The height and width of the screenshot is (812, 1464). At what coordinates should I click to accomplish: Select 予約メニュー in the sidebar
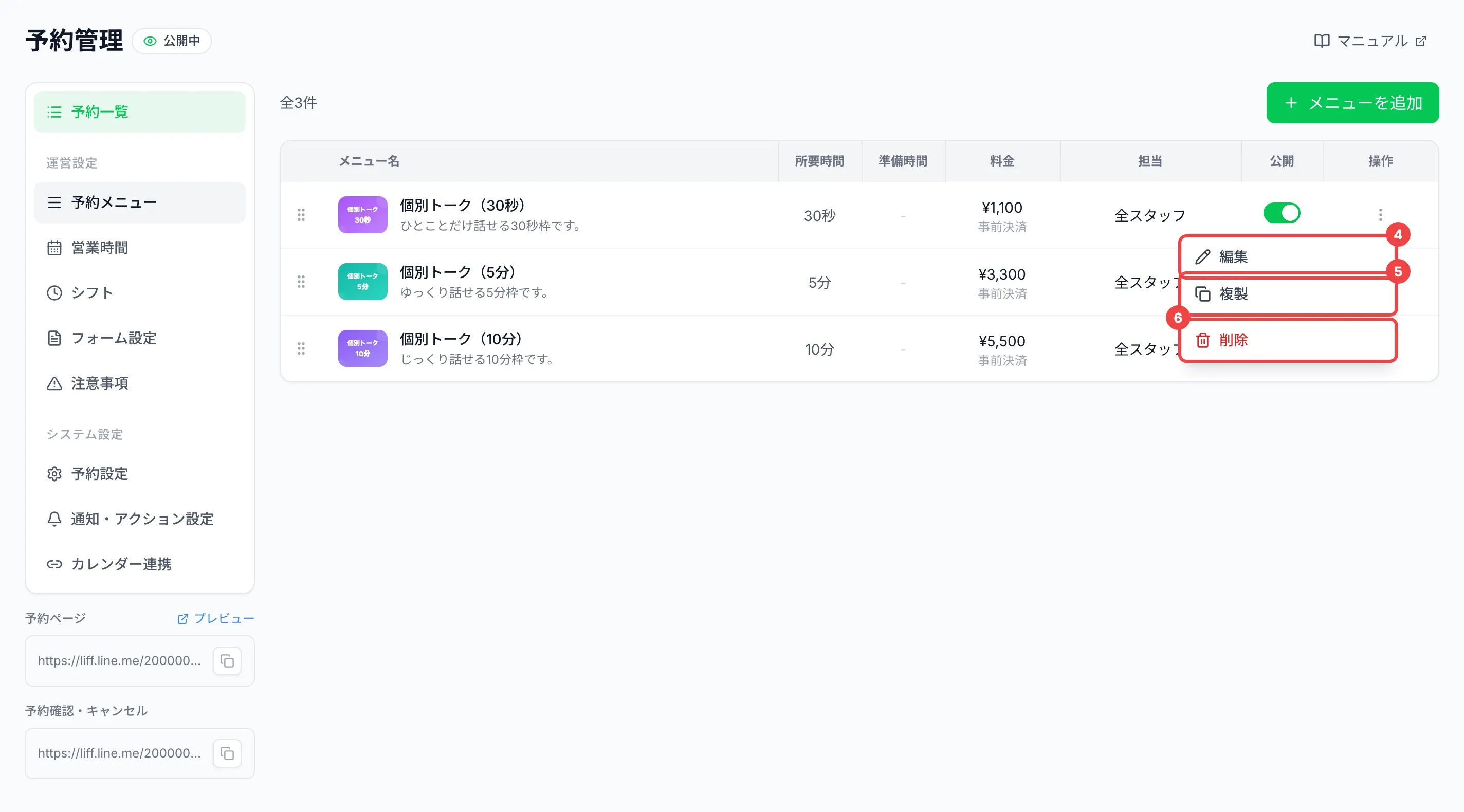click(x=139, y=202)
